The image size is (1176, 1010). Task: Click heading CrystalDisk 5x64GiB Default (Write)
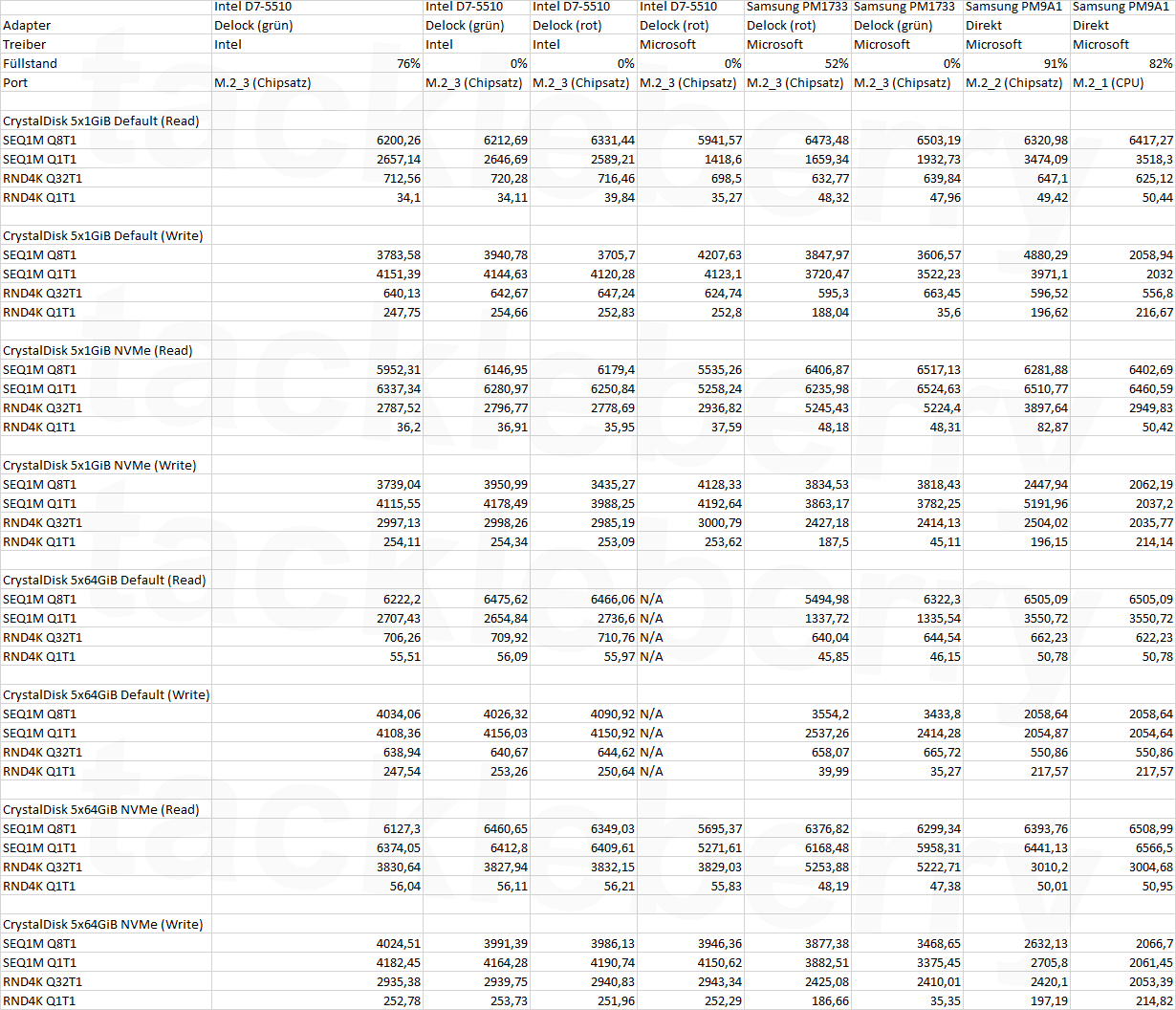(106, 695)
